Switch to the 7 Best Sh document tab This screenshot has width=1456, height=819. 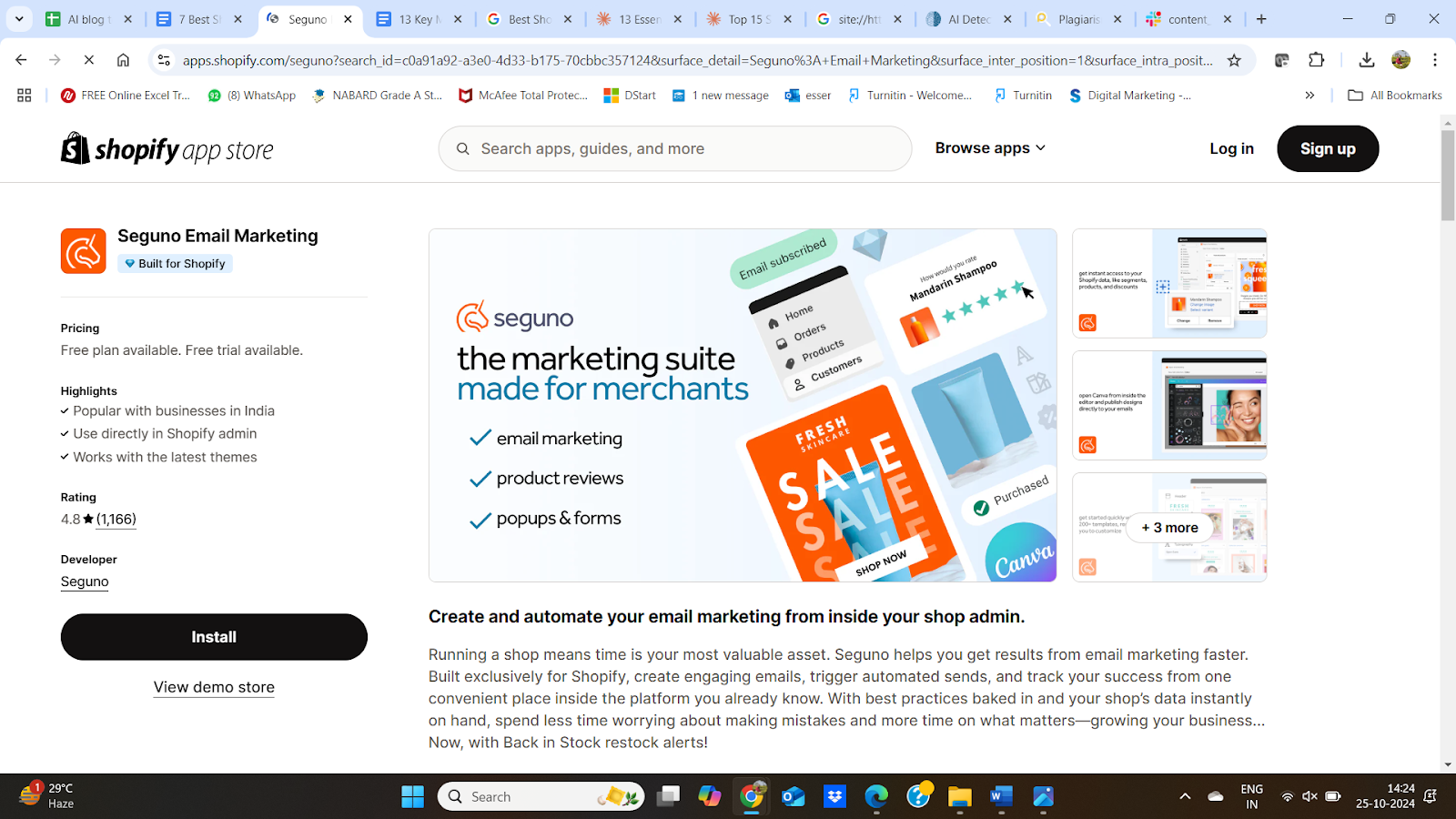pos(198,19)
